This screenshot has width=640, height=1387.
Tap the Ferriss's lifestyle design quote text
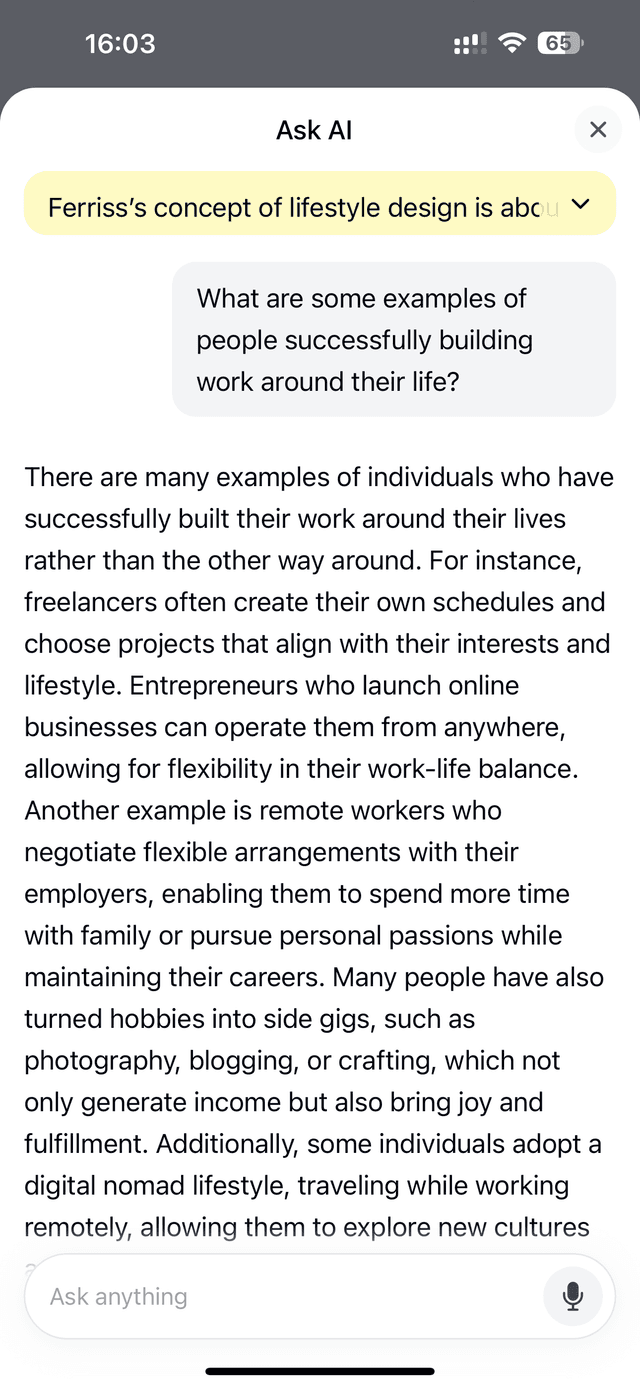click(x=300, y=207)
